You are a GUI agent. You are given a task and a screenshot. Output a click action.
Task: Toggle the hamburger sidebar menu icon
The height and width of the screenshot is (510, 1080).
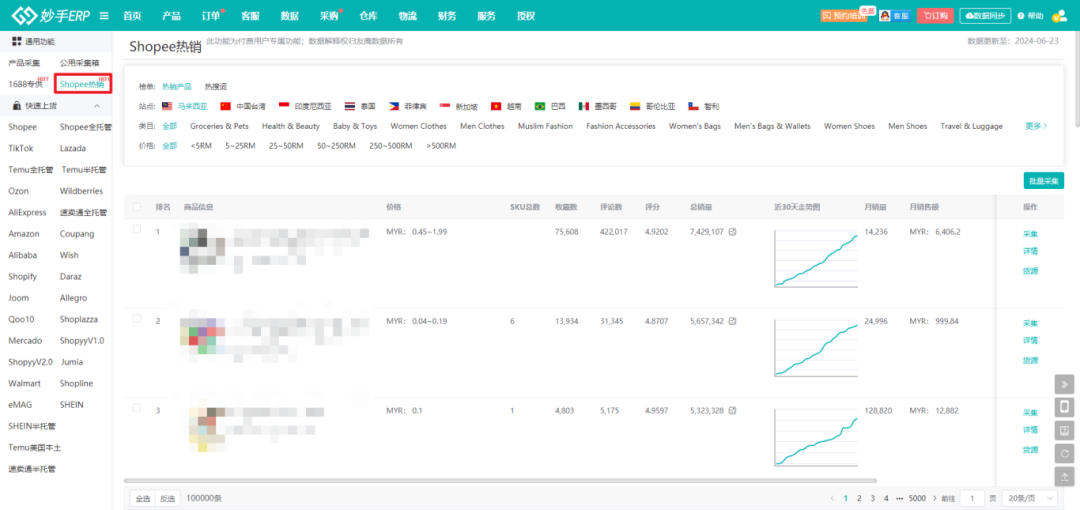click(103, 16)
